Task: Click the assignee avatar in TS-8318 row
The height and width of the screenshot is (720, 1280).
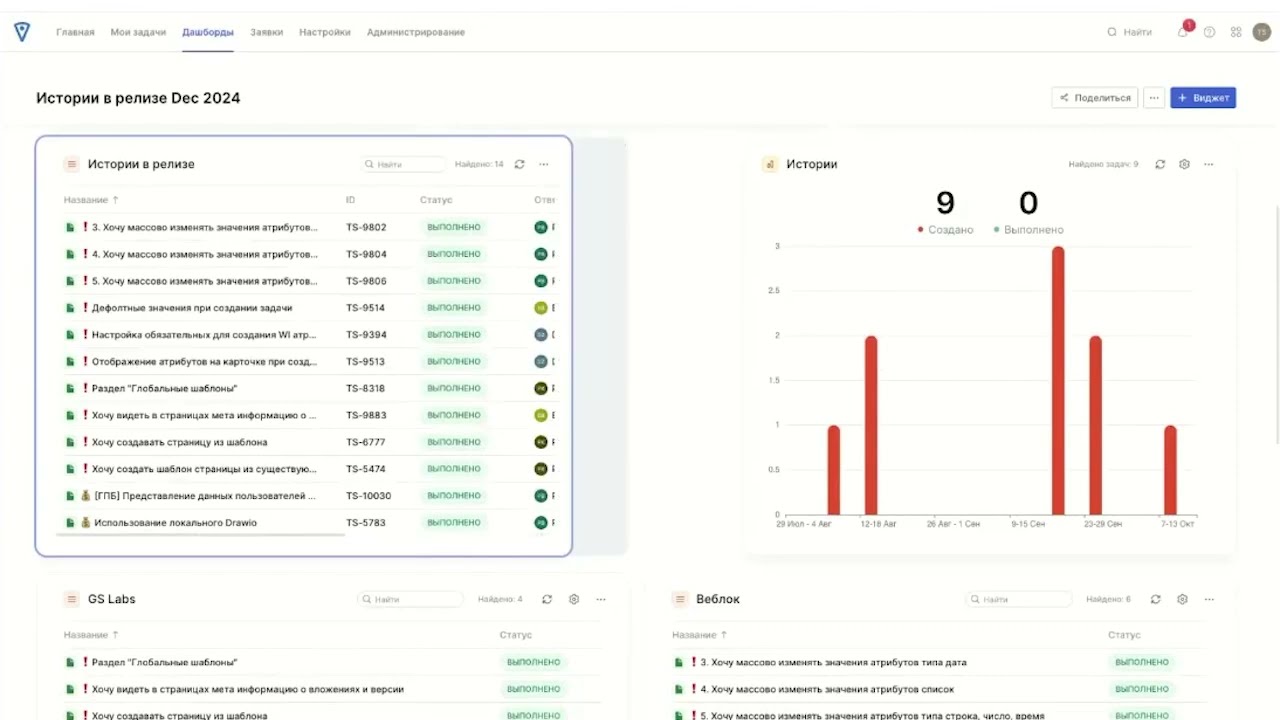Action: (541, 388)
